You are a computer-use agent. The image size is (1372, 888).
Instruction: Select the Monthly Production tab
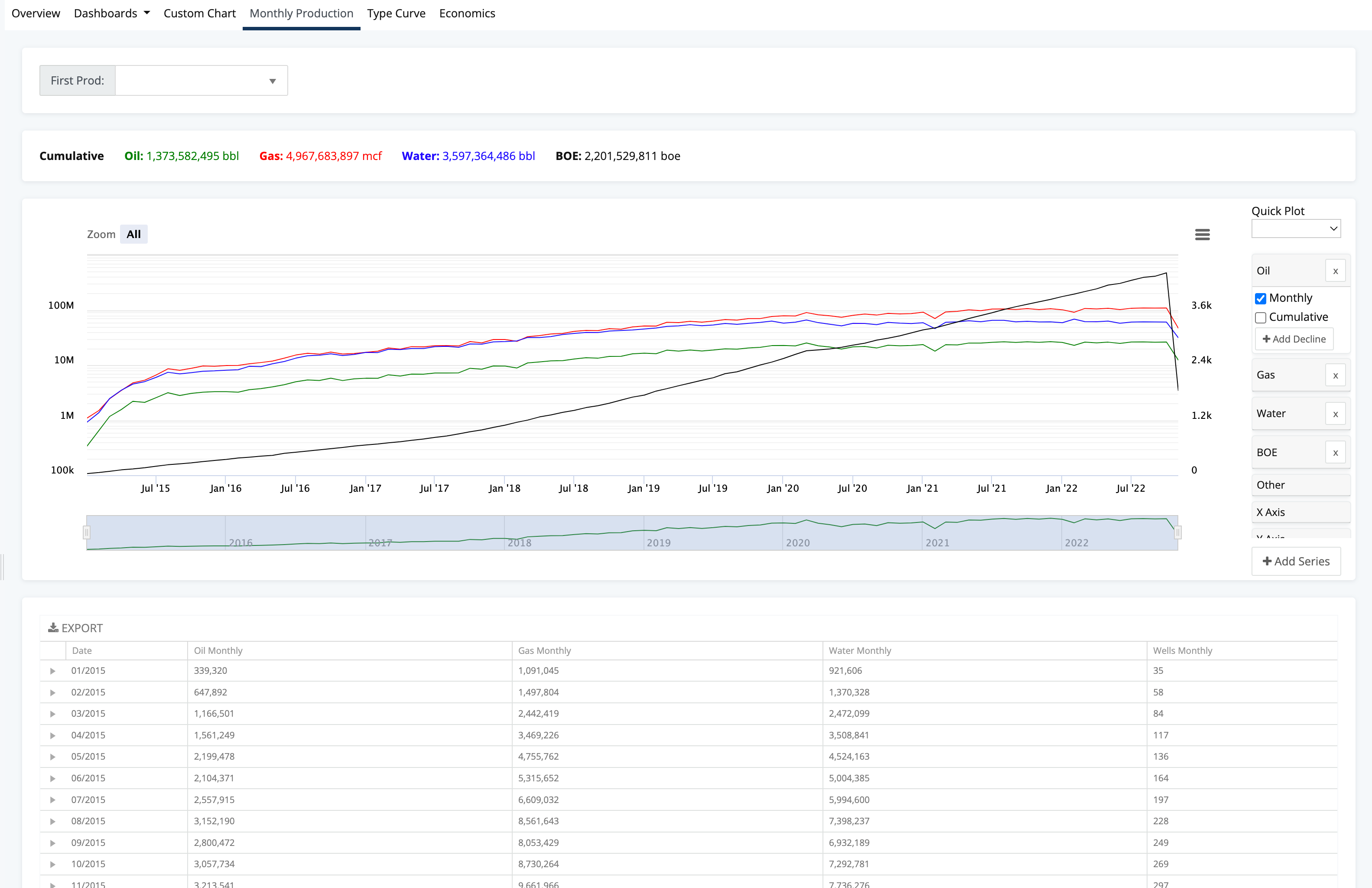[301, 13]
